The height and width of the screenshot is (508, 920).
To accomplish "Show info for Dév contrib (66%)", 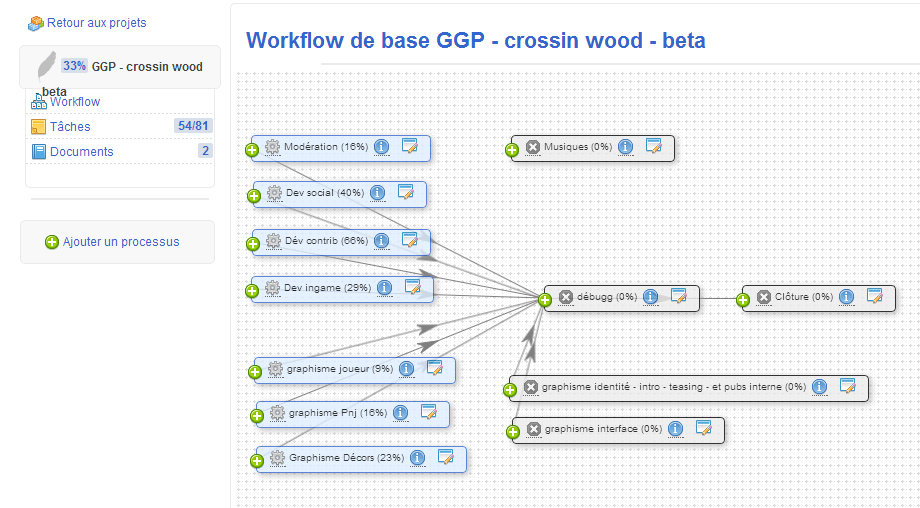I will [x=381, y=241].
